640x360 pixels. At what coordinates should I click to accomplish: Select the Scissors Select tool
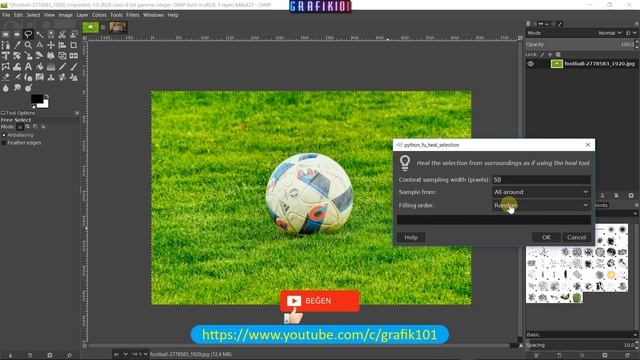click(x=62, y=34)
